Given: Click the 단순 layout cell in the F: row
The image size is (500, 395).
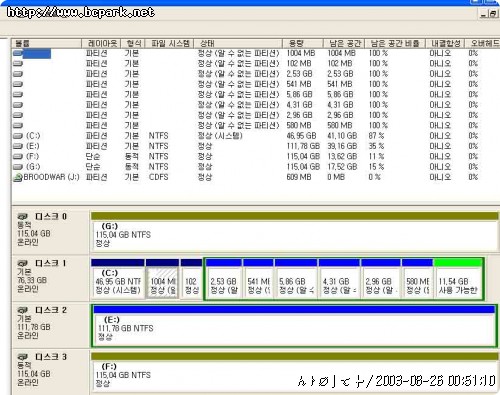Looking at the screenshot, I should (93, 157).
